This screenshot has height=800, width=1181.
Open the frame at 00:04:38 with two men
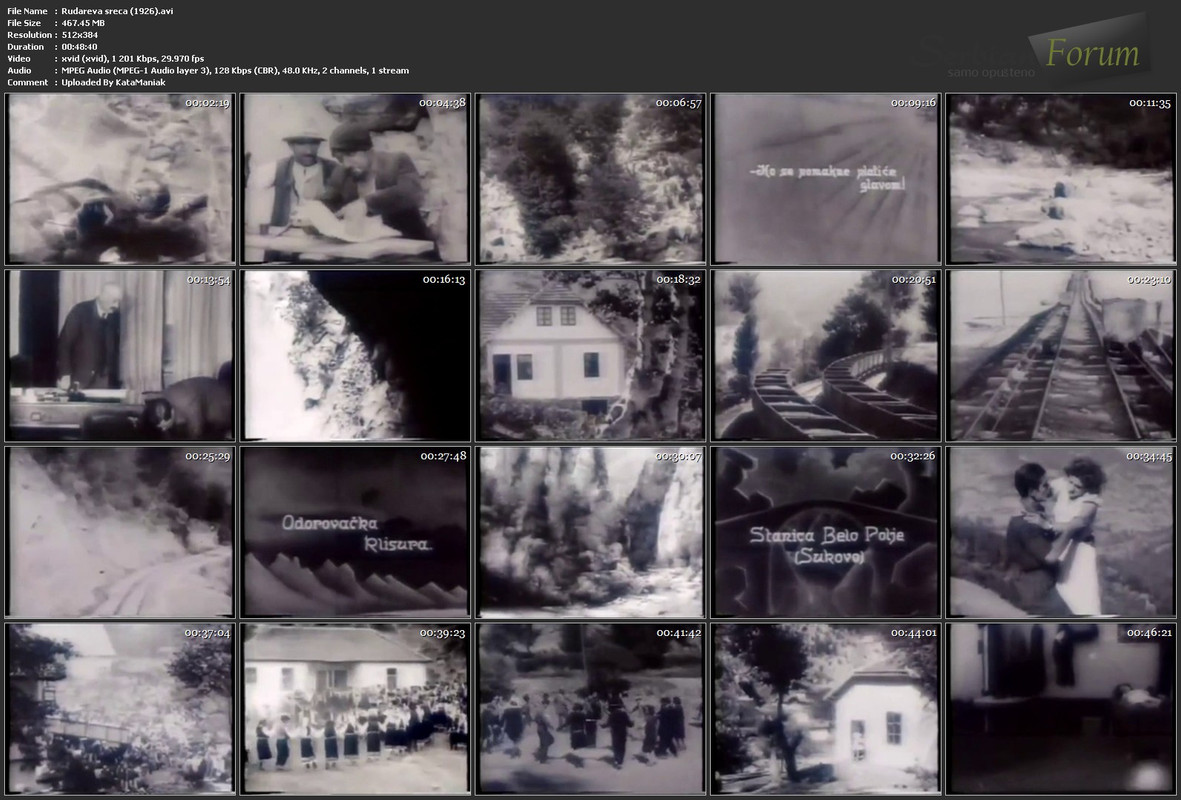(x=356, y=179)
